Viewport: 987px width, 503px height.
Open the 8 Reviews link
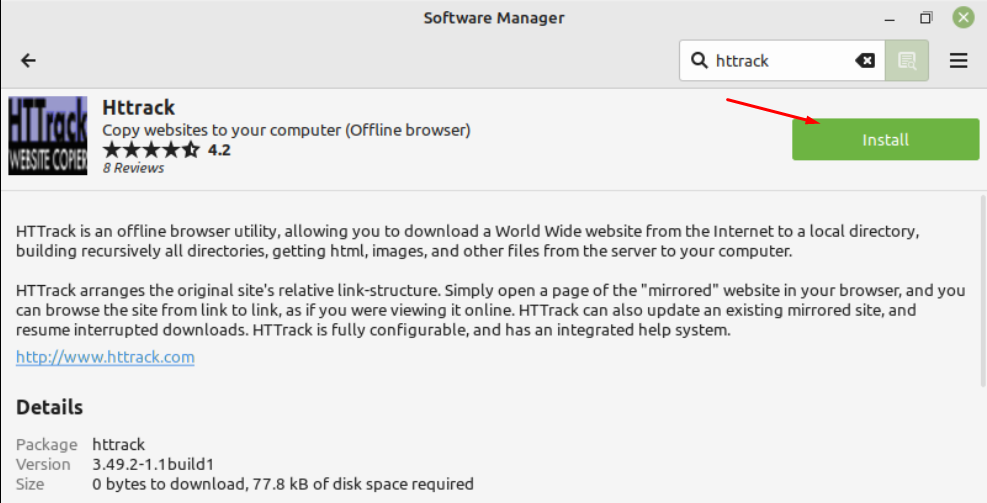[x=133, y=168]
